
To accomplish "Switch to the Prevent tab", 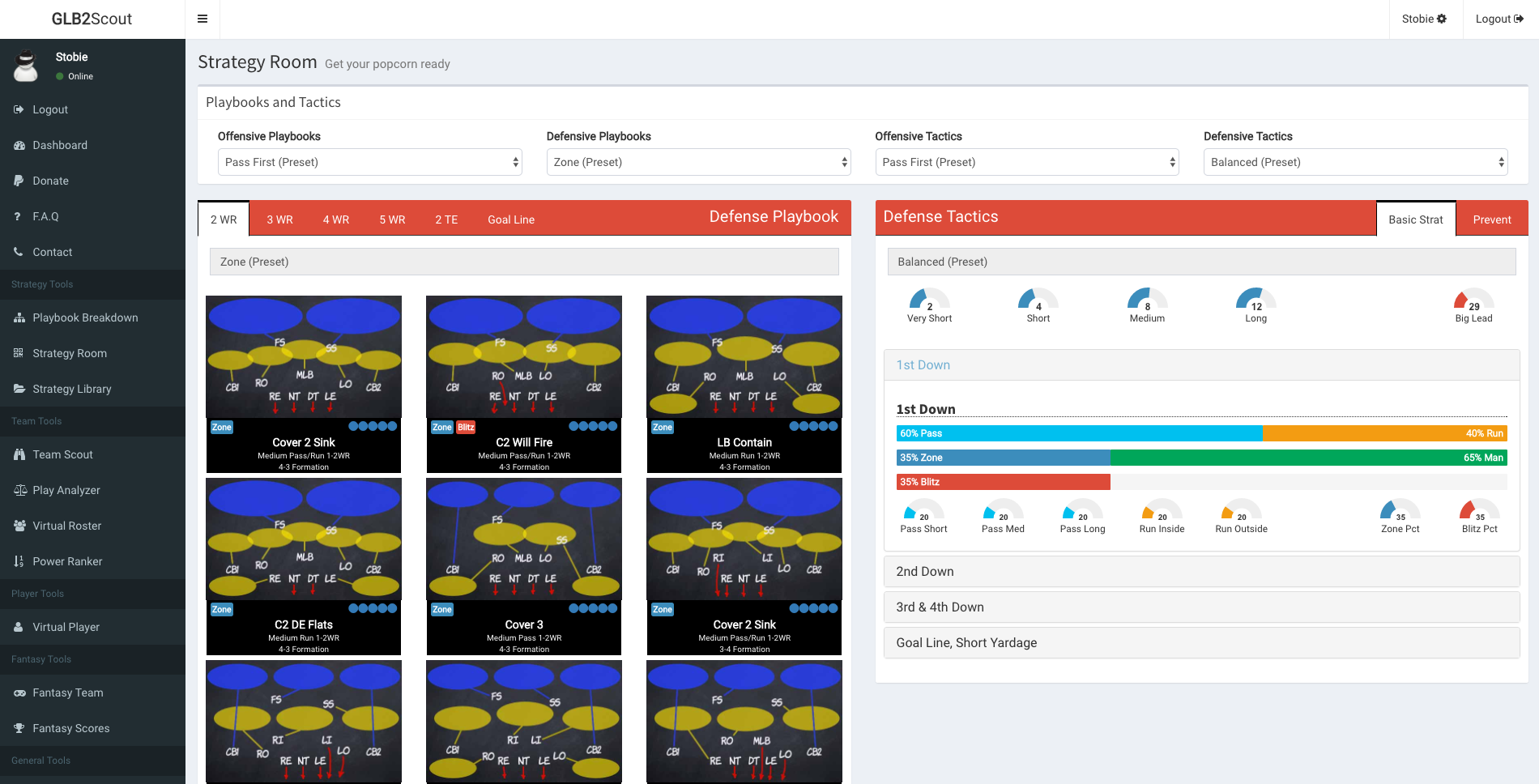I will coord(1491,219).
